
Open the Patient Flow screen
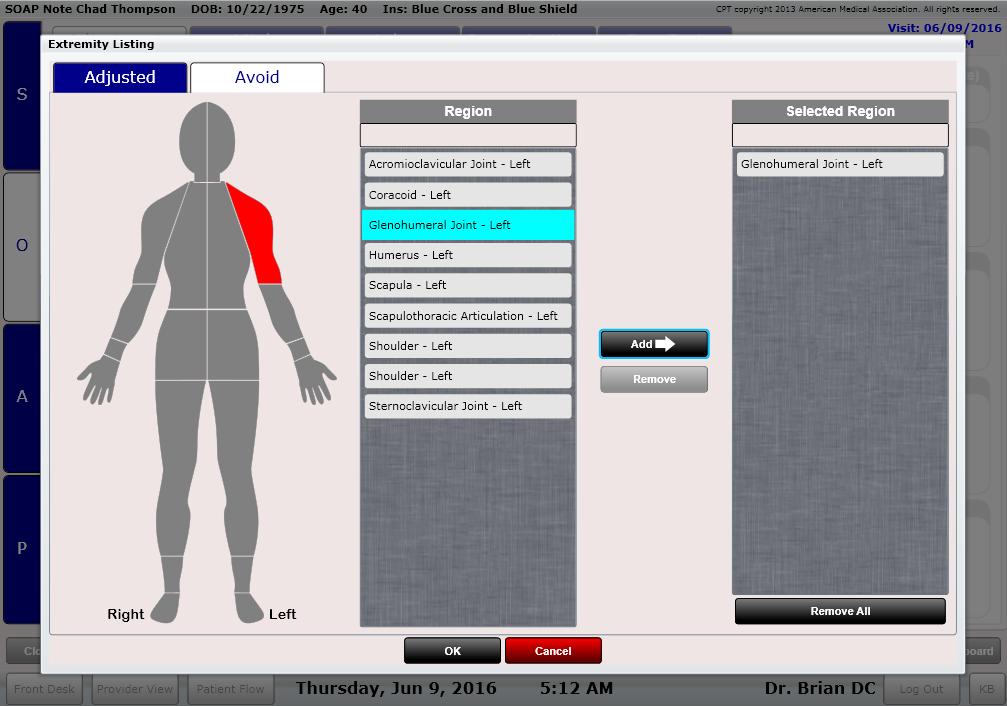[230, 689]
